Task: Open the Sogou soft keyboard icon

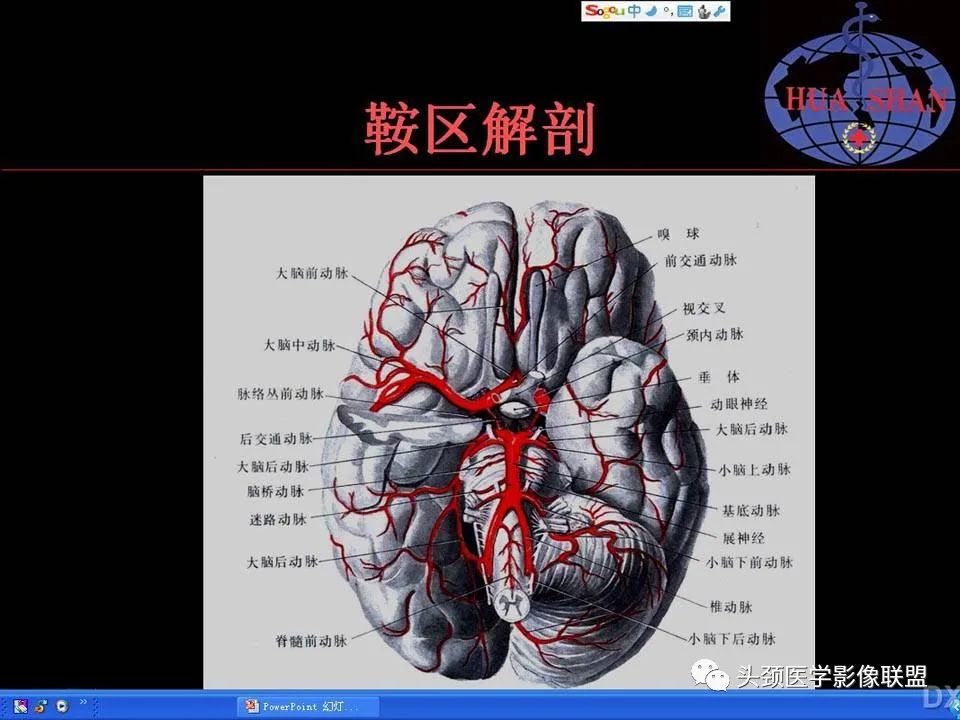Action: [x=684, y=12]
